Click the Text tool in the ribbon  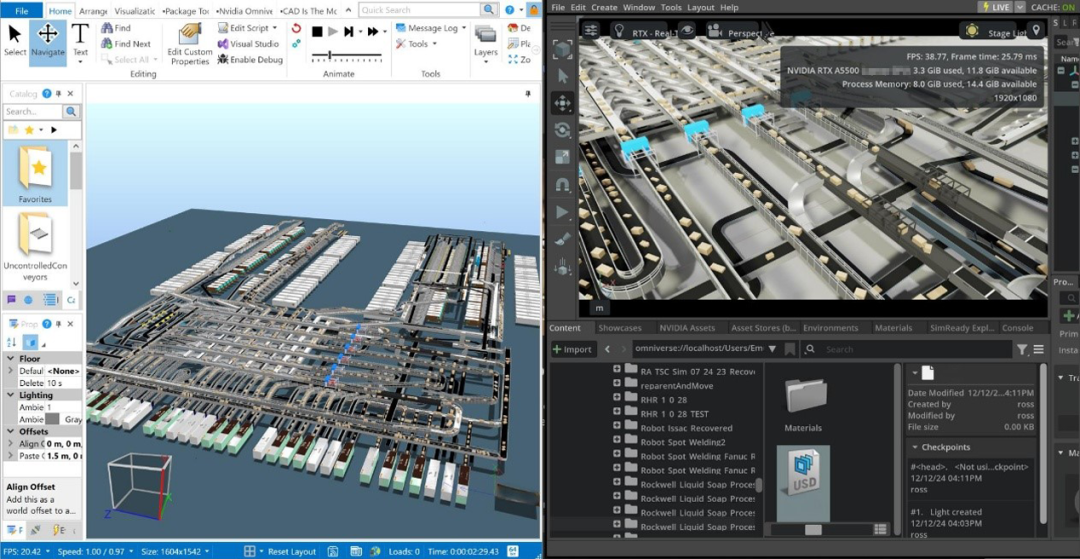click(81, 42)
